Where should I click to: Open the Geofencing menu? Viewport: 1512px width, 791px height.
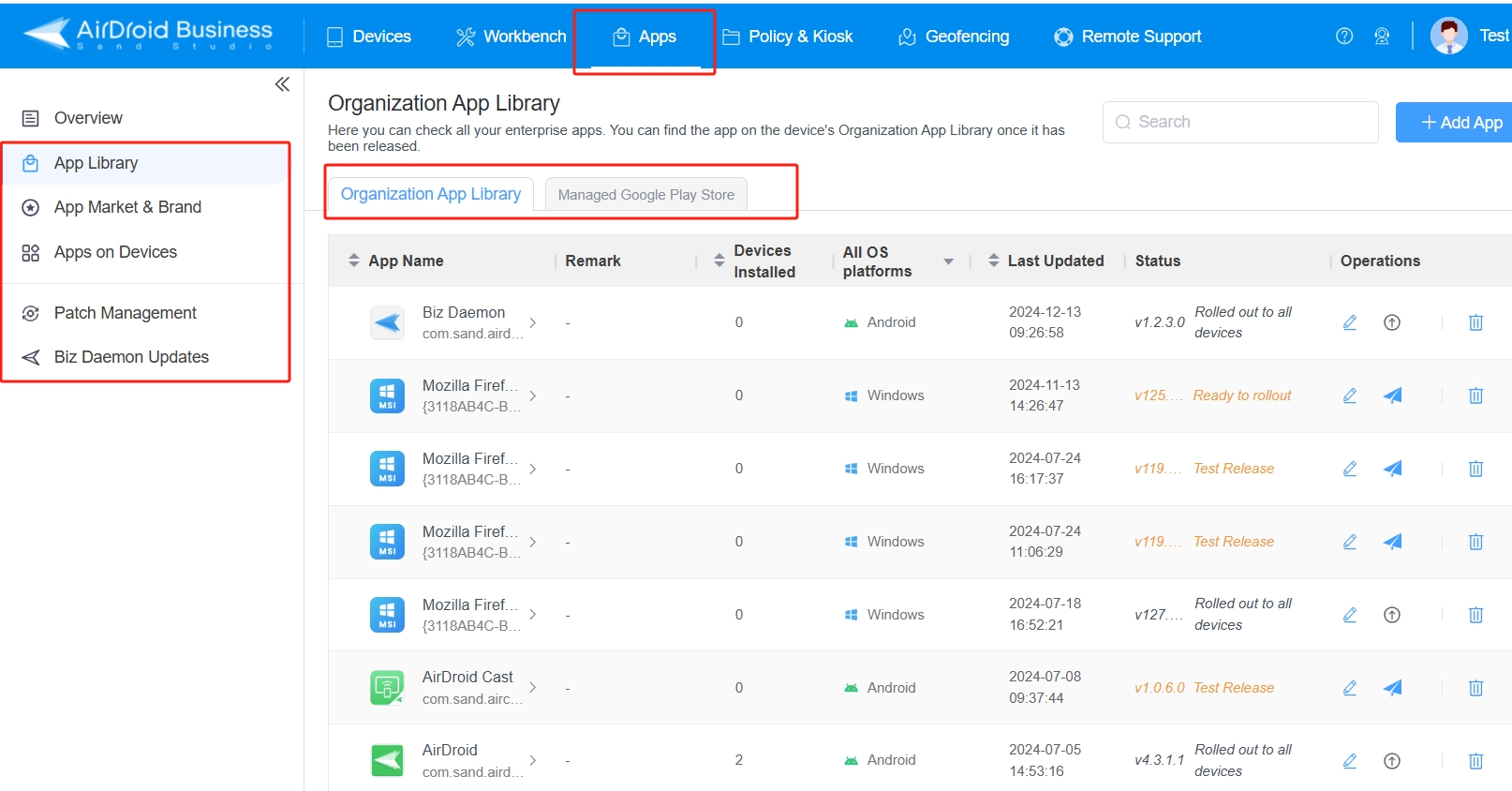coord(954,37)
